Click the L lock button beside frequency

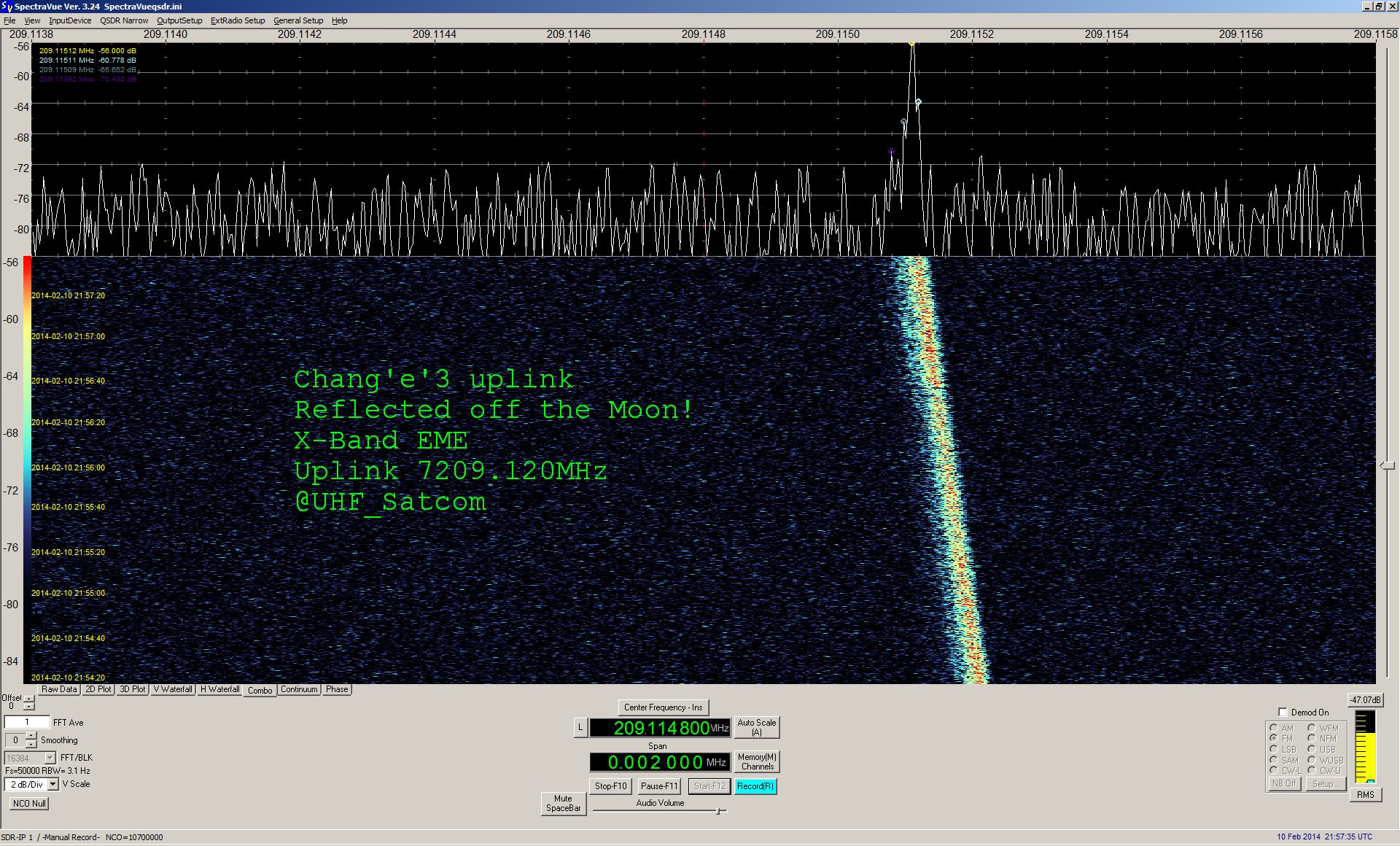point(580,727)
